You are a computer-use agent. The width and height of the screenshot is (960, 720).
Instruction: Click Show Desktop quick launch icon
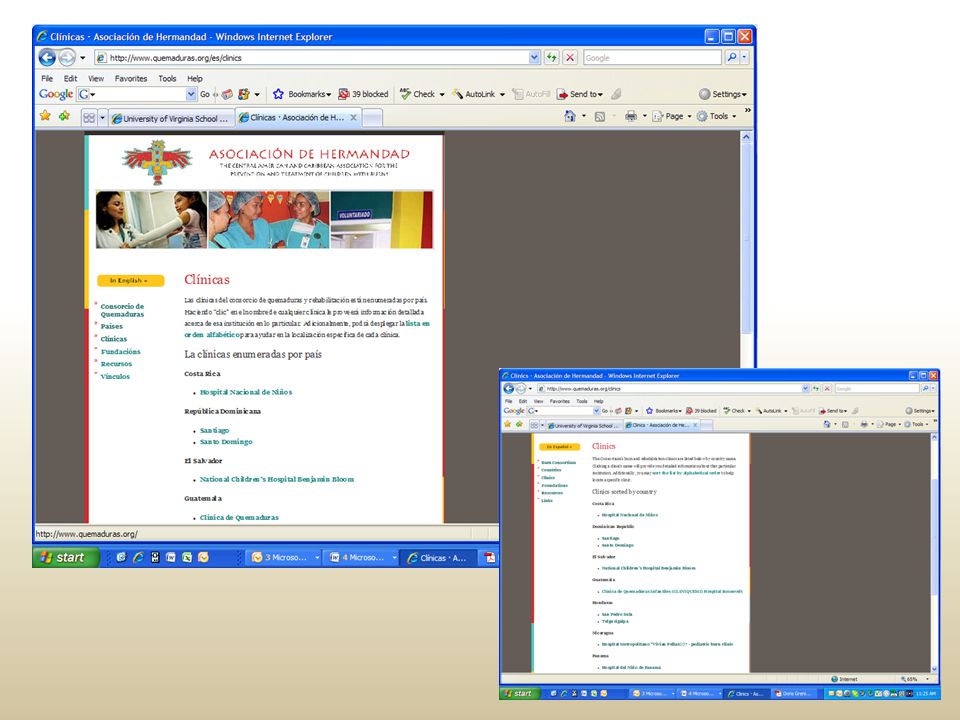pyautogui.click(x=121, y=557)
